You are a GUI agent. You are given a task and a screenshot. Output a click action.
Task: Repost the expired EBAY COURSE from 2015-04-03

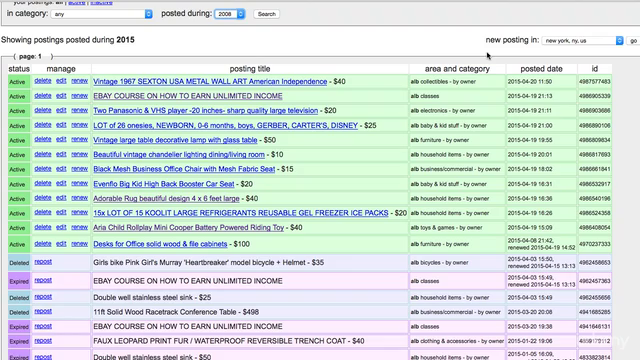click(x=43, y=280)
